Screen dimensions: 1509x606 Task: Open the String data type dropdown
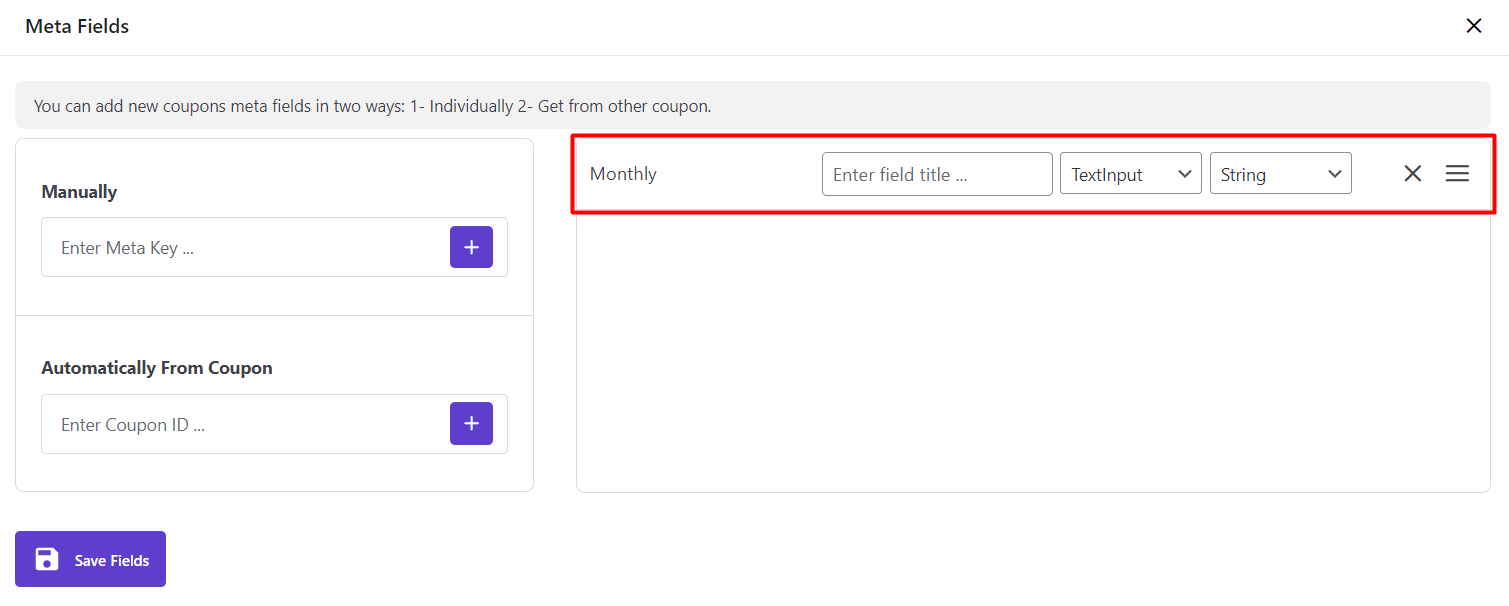pos(1280,174)
